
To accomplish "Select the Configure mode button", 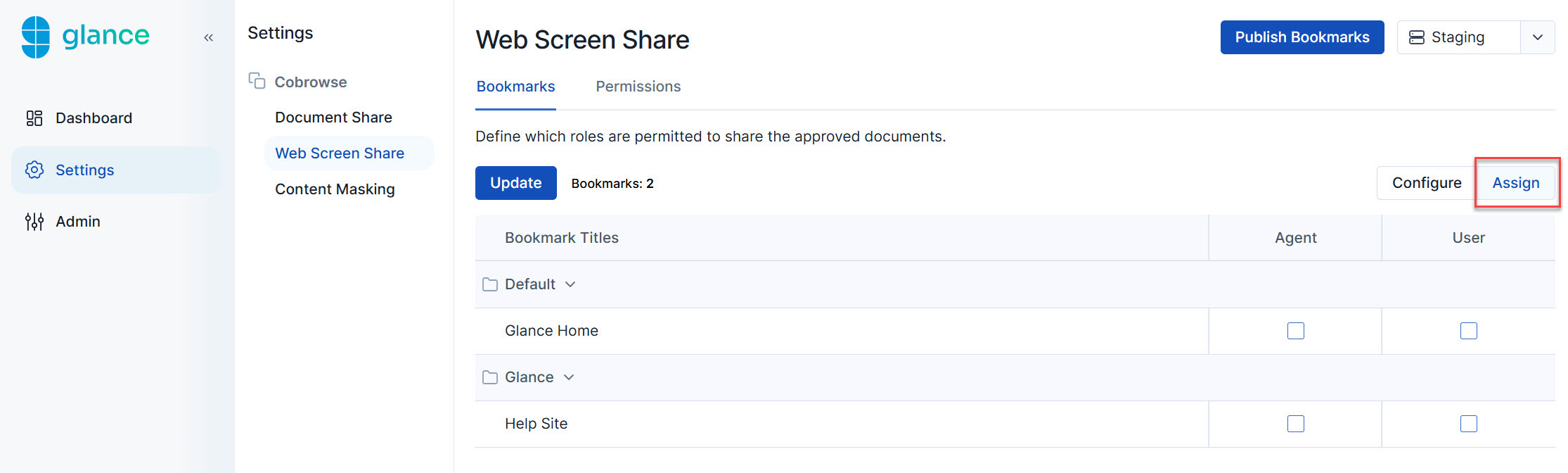I will point(1426,183).
